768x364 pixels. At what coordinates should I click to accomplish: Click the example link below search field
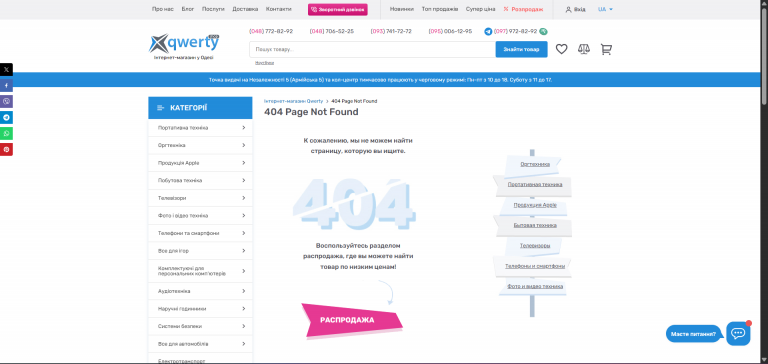coord(264,63)
